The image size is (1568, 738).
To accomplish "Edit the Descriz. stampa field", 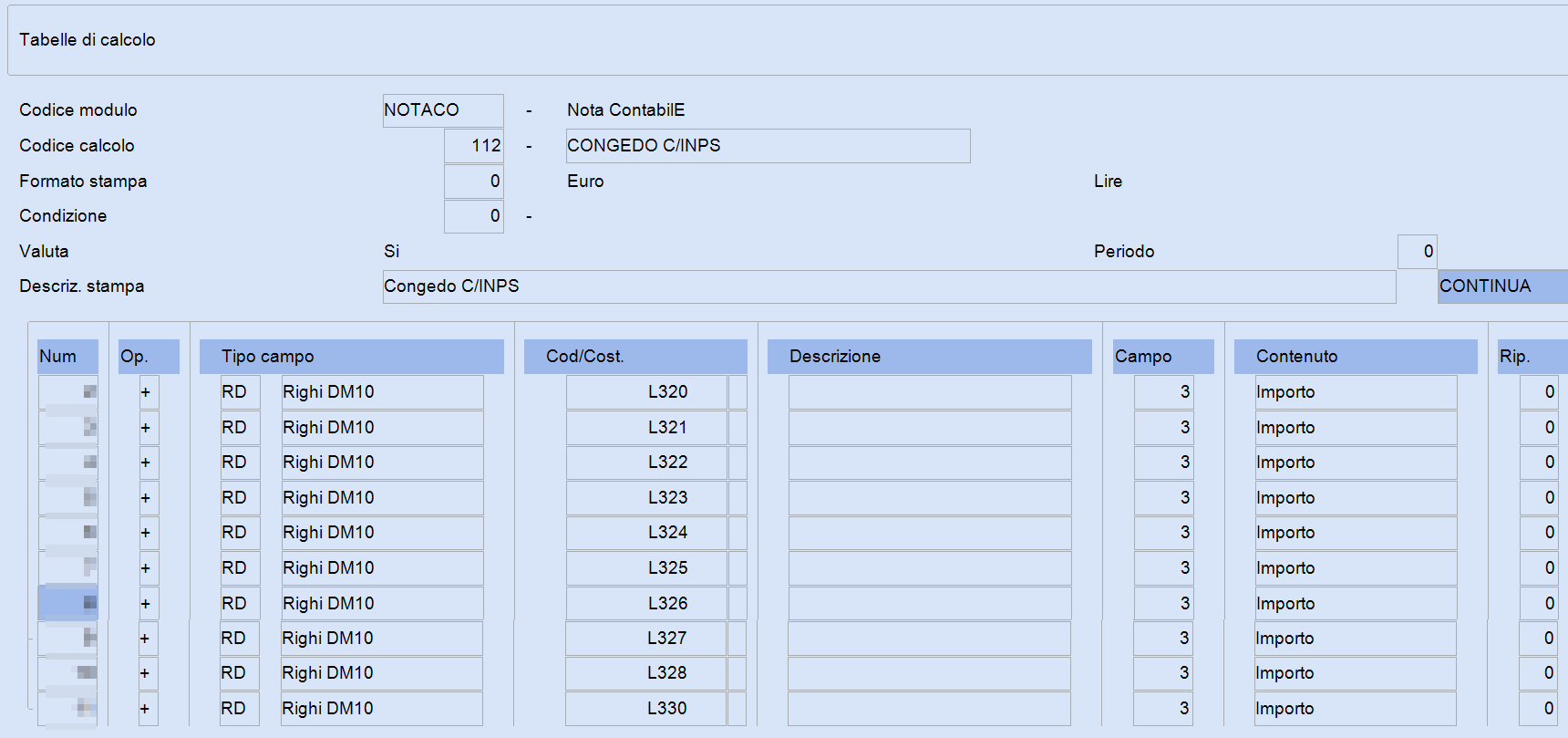I will pos(889,286).
